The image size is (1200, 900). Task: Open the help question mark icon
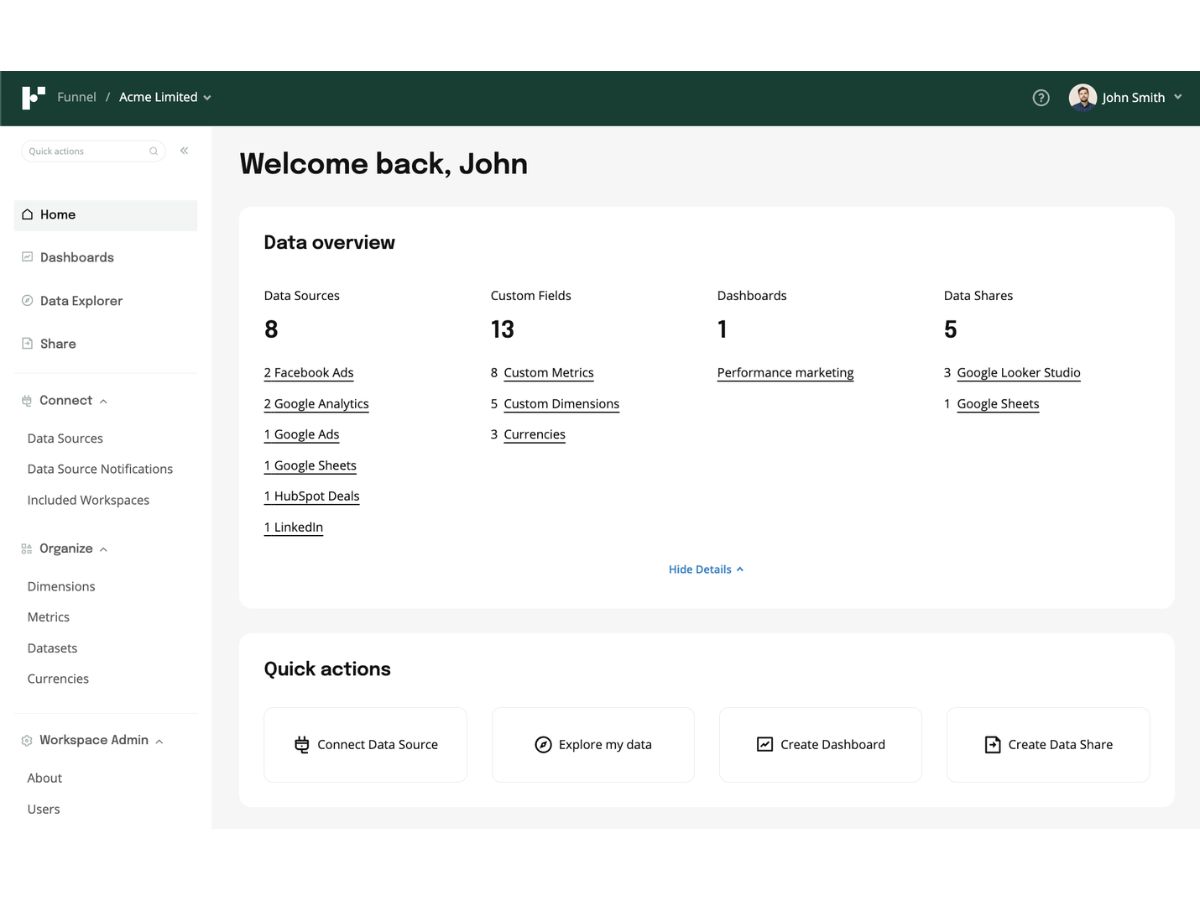(1041, 97)
